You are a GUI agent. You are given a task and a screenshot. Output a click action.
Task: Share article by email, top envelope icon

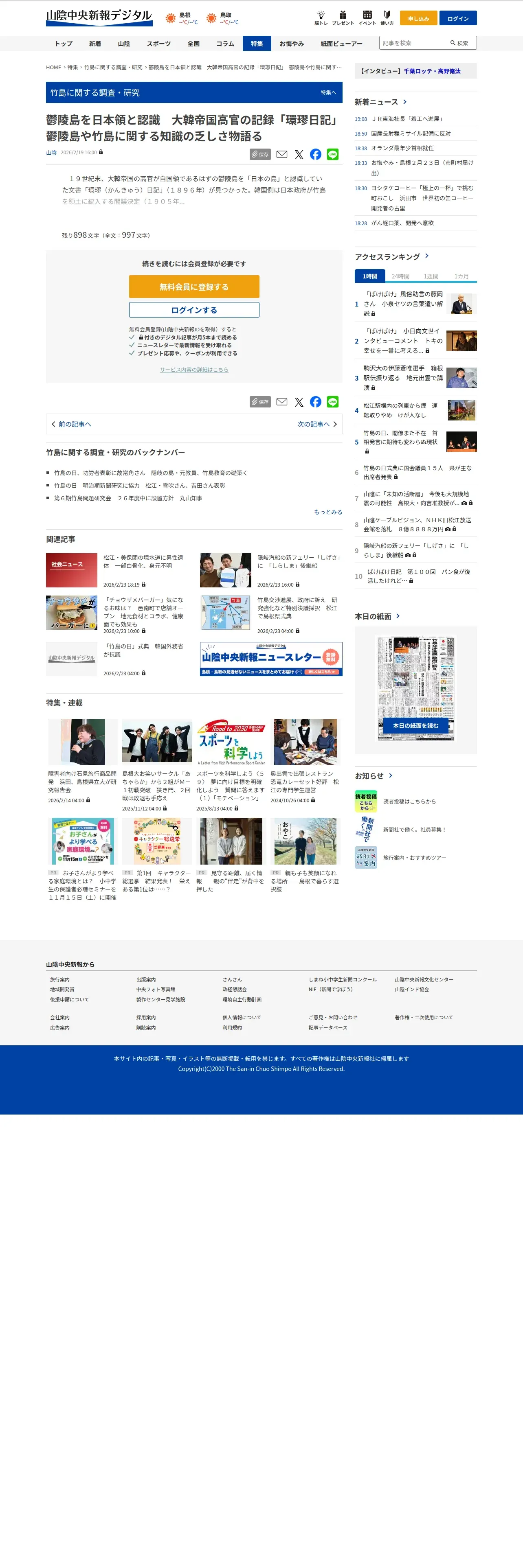pos(282,154)
